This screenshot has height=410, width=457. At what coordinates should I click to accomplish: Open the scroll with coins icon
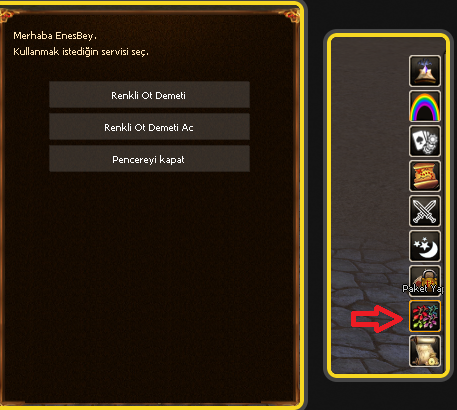425,351
